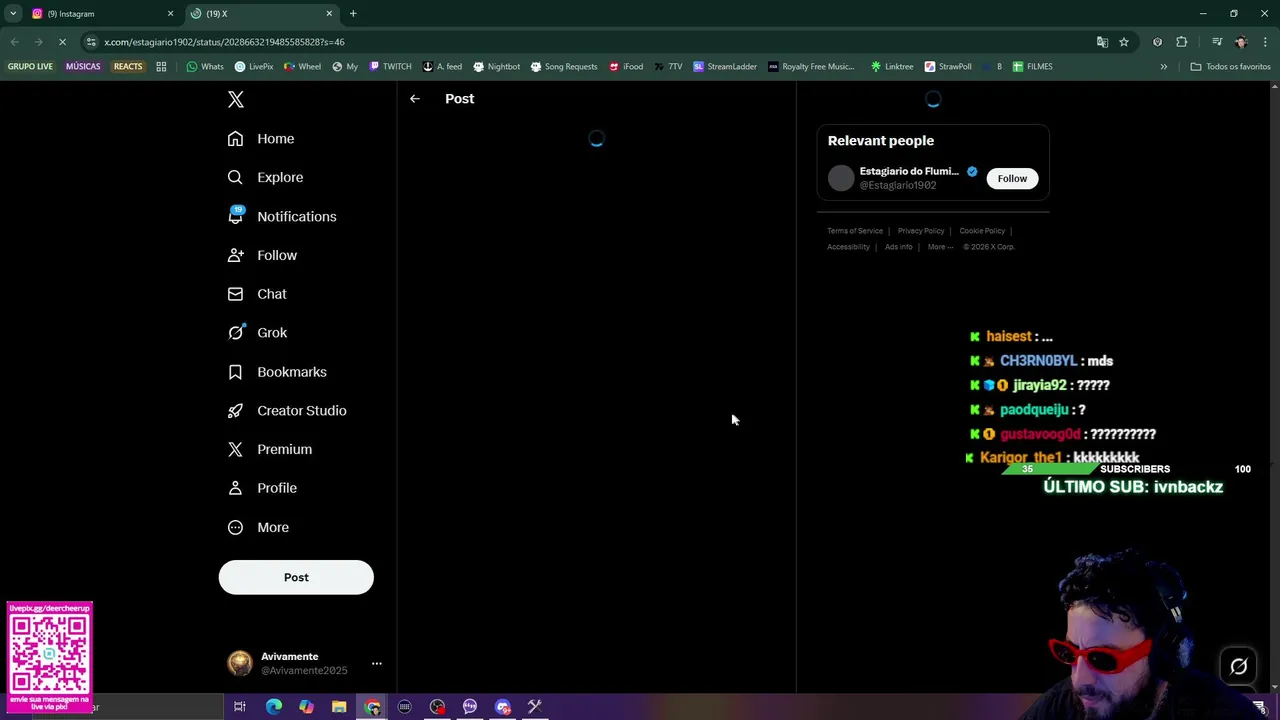Open Grok in X sidebar
Image resolution: width=1280 pixels, height=720 pixels.
pyautogui.click(x=257, y=333)
